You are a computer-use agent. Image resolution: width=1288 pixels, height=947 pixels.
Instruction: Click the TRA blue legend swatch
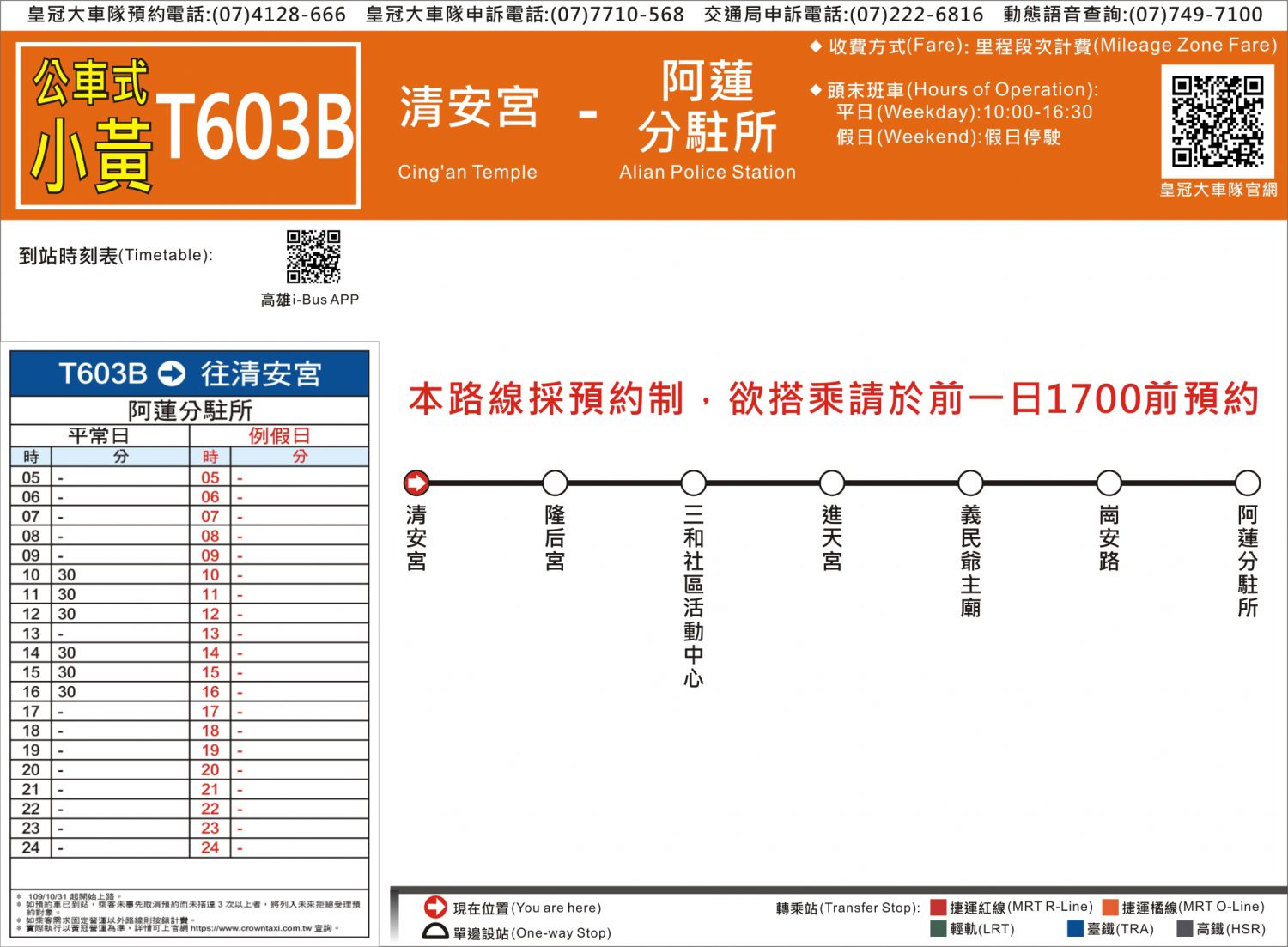click(x=1075, y=928)
